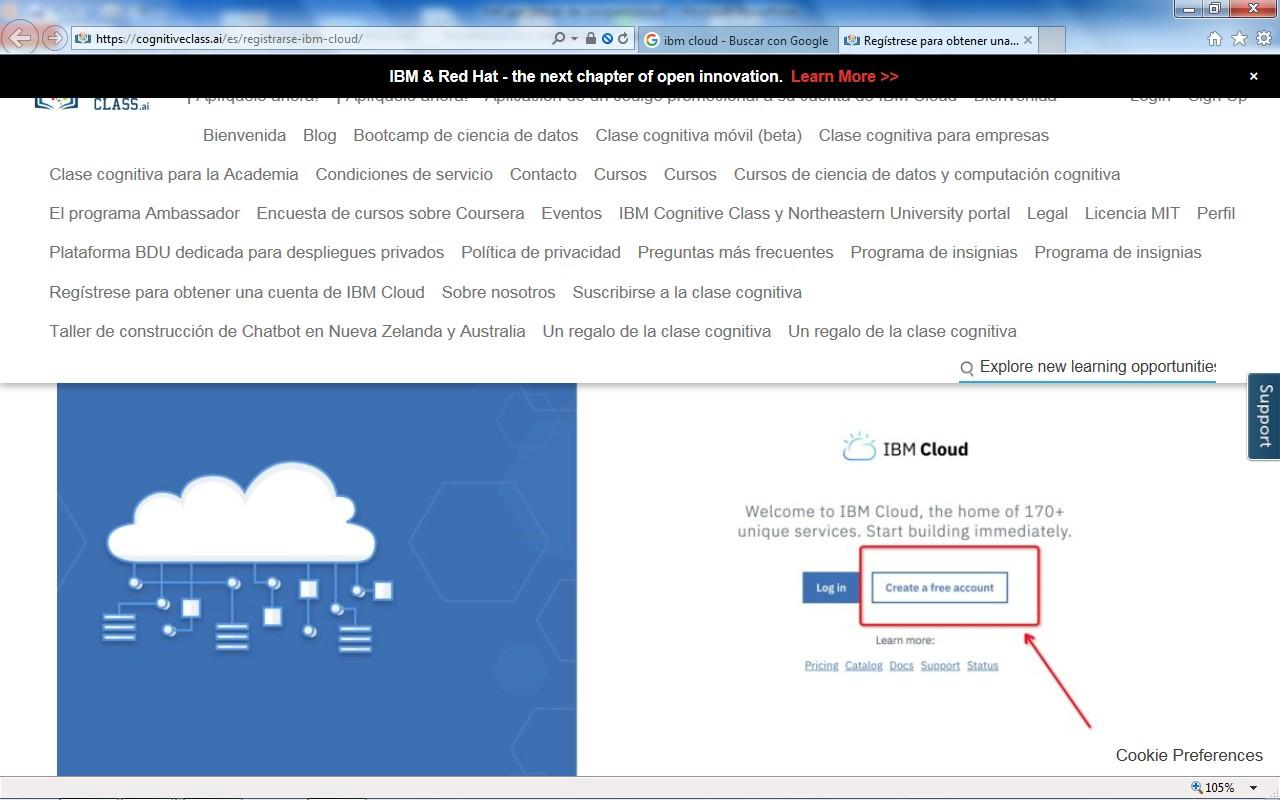Open the Tools gear menu

pyautogui.click(x=1264, y=39)
